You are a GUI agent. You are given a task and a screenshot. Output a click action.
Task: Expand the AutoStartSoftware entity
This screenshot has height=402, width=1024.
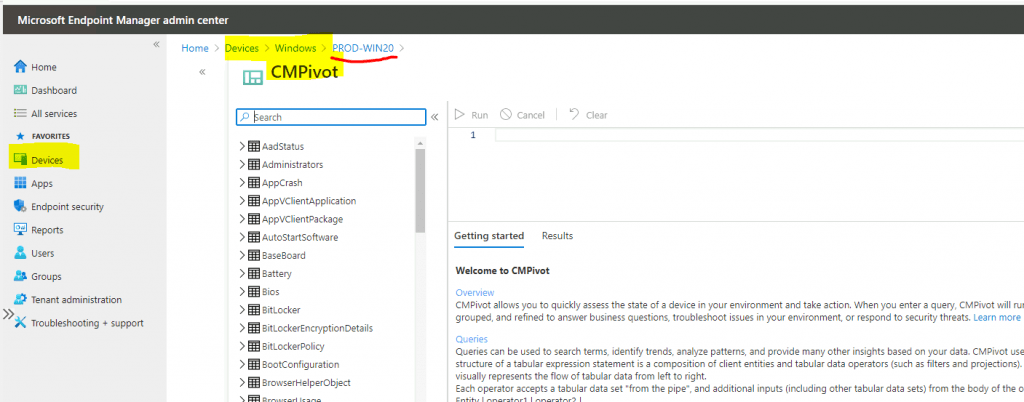tap(242, 238)
